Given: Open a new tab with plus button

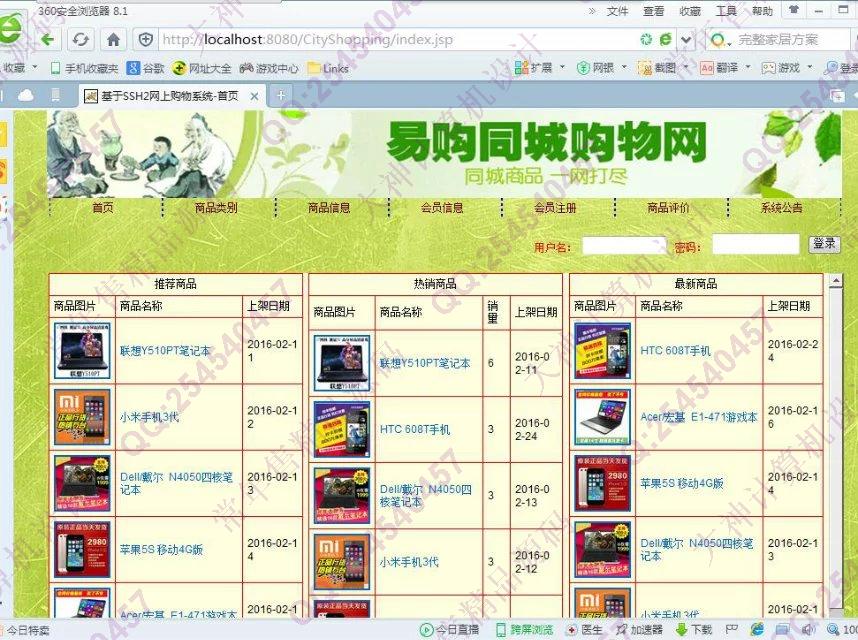Looking at the screenshot, I should (x=281, y=96).
